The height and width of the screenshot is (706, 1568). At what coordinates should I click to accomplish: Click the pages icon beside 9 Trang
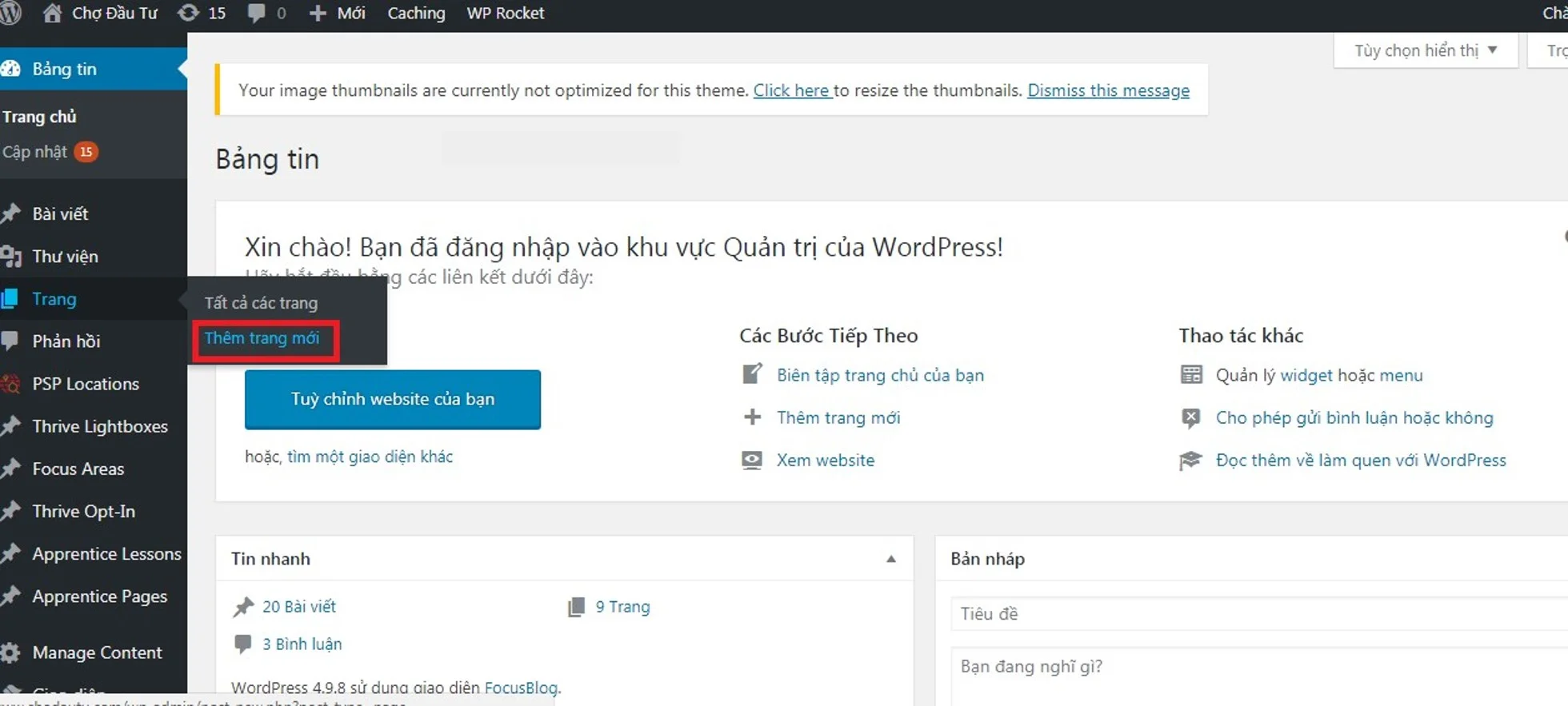tap(576, 607)
